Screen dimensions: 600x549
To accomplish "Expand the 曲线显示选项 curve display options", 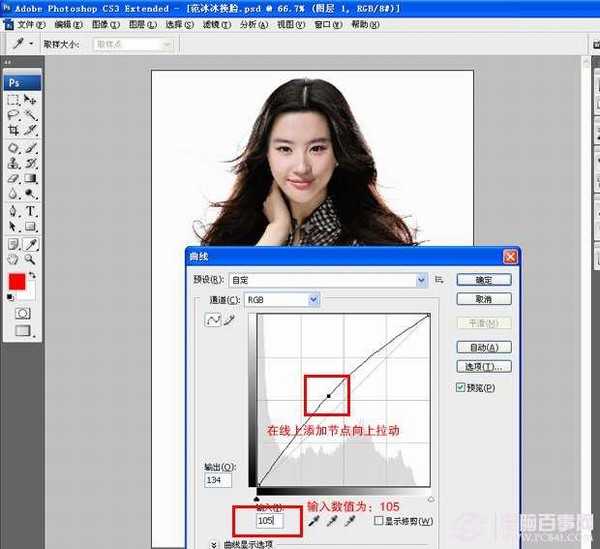I will pos(214,543).
